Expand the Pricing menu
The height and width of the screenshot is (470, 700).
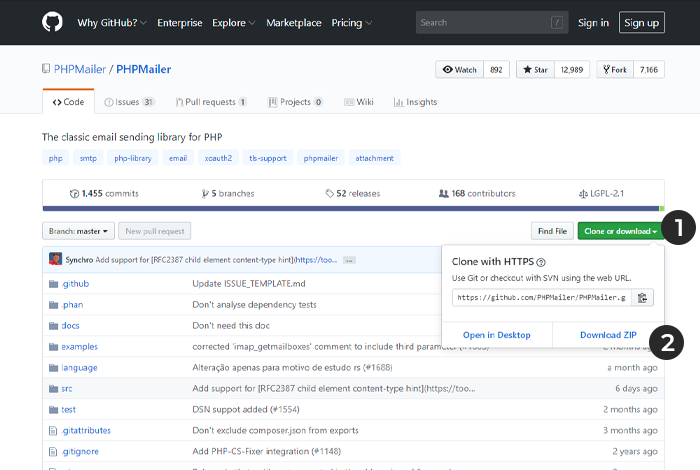pyautogui.click(x=351, y=23)
